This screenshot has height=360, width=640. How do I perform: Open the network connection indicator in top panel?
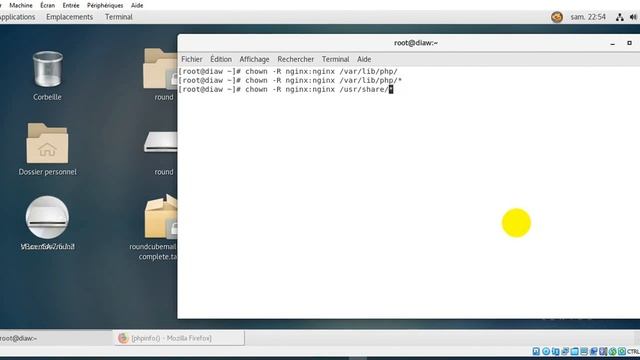coord(620,17)
